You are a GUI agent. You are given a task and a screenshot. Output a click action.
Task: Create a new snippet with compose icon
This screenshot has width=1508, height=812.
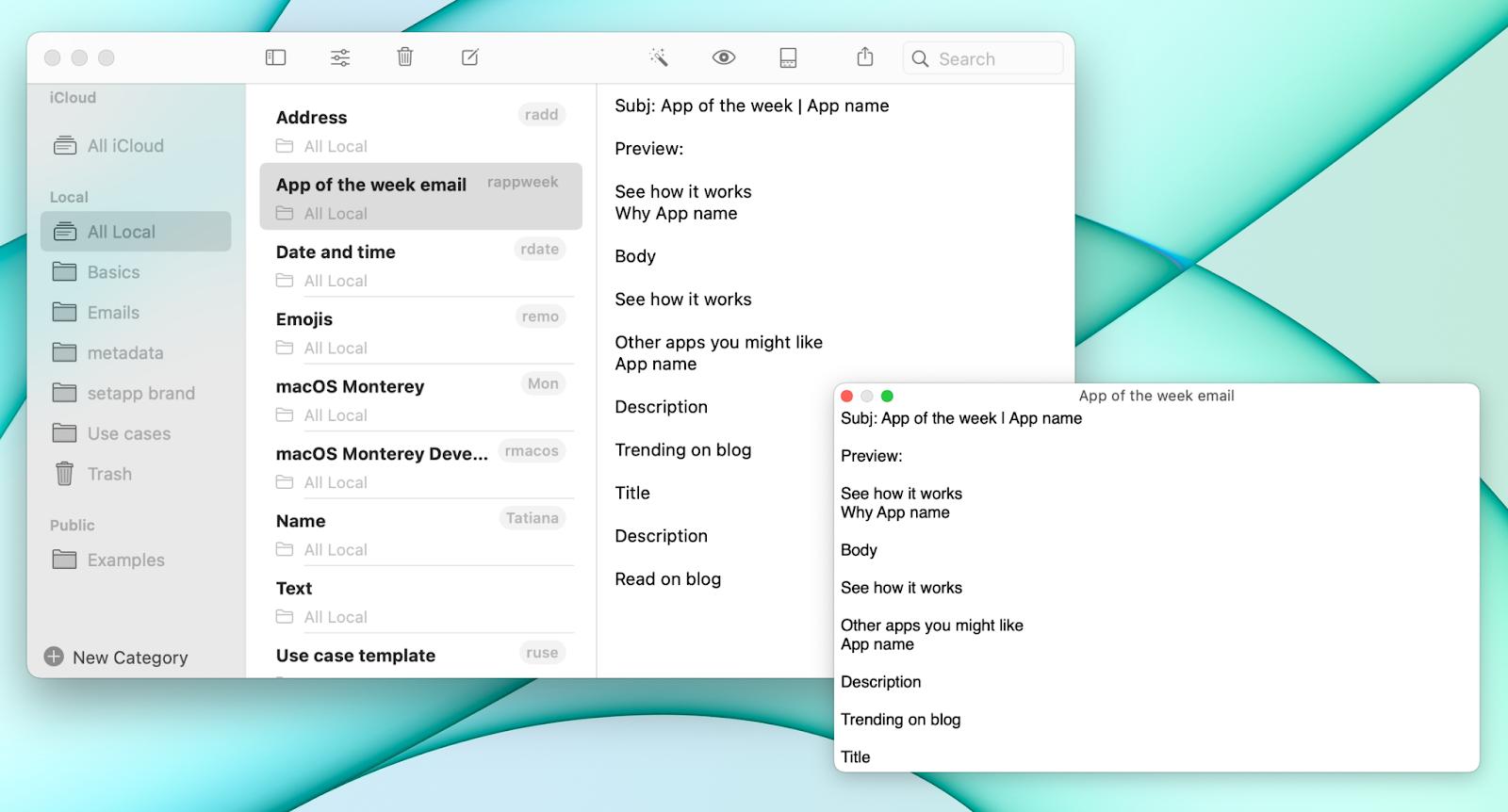coord(470,57)
